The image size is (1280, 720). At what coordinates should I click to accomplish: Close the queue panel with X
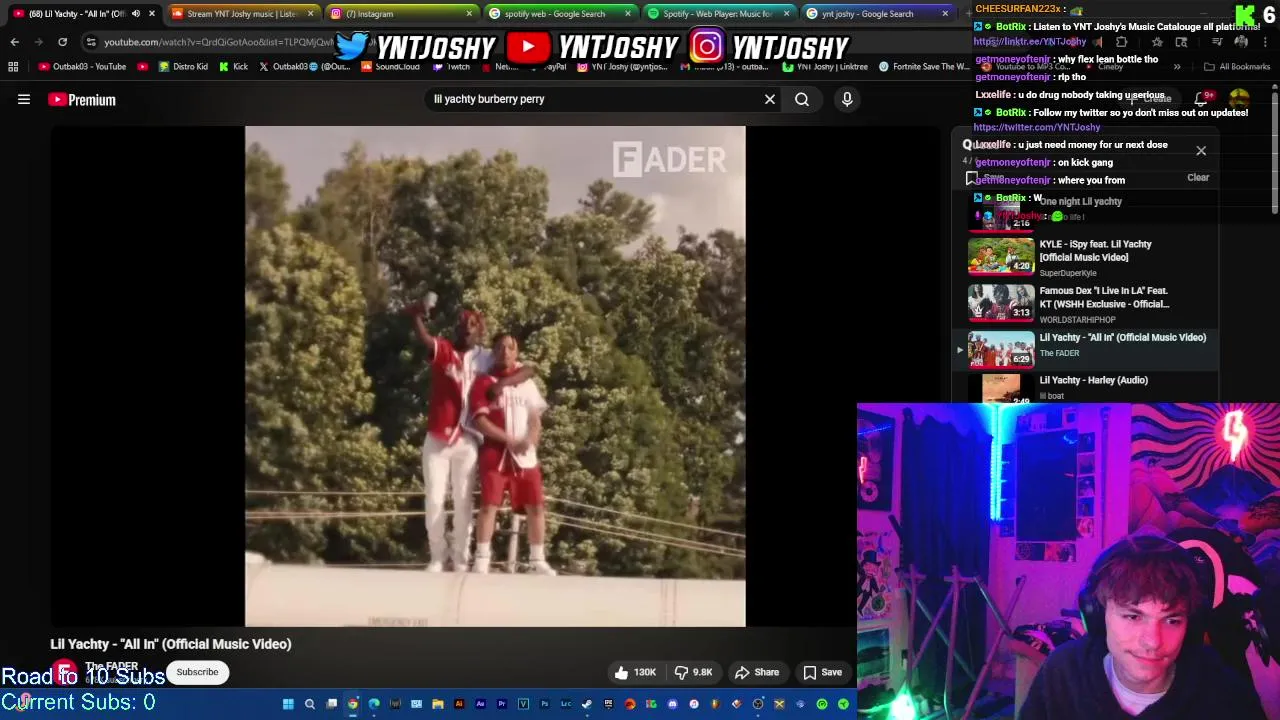(x=1201, y=150)
